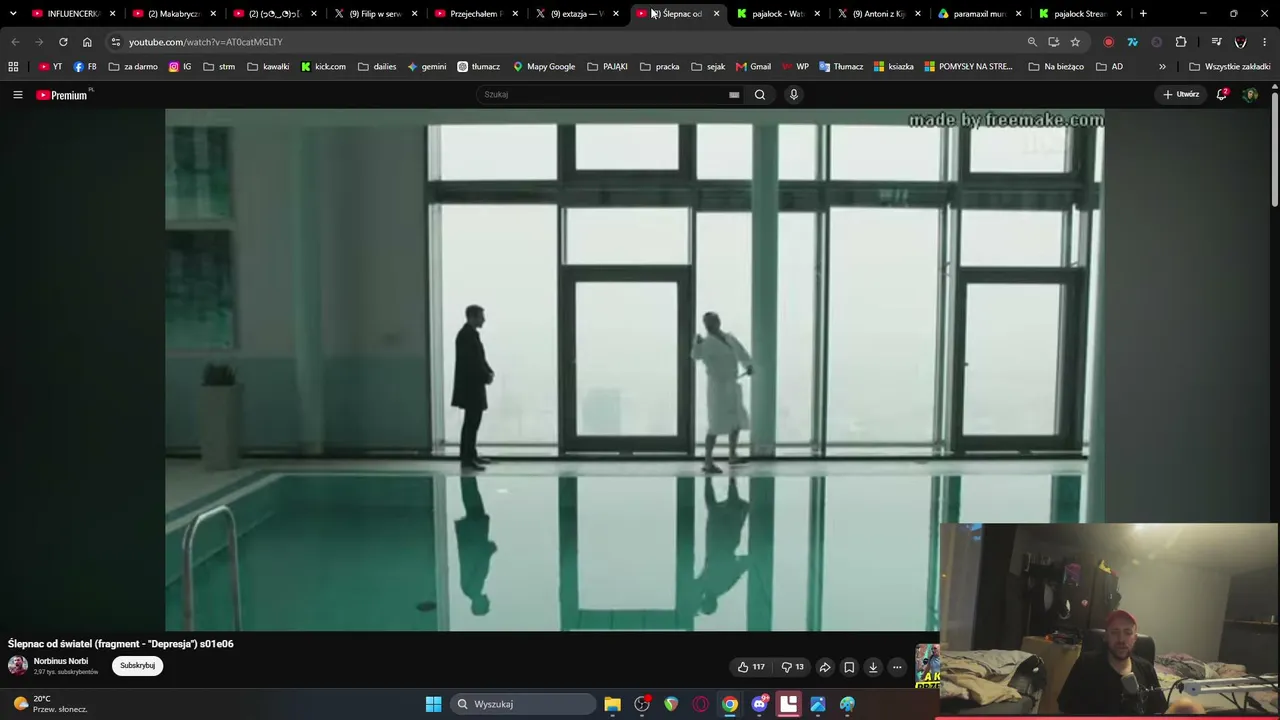Open YouTube notifications bell
Screen dimensions: 1280x720
coord(1222,95)
